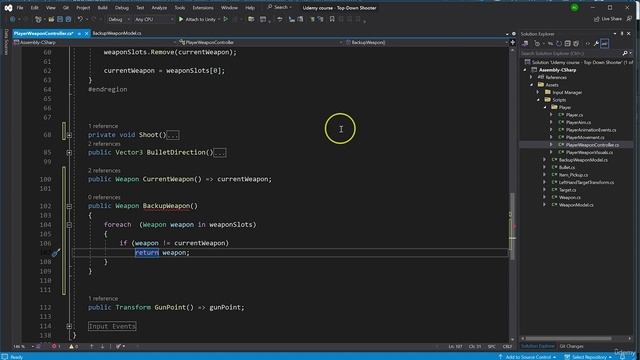
Task: Open the Git menu
Action: tap(66, 8)
